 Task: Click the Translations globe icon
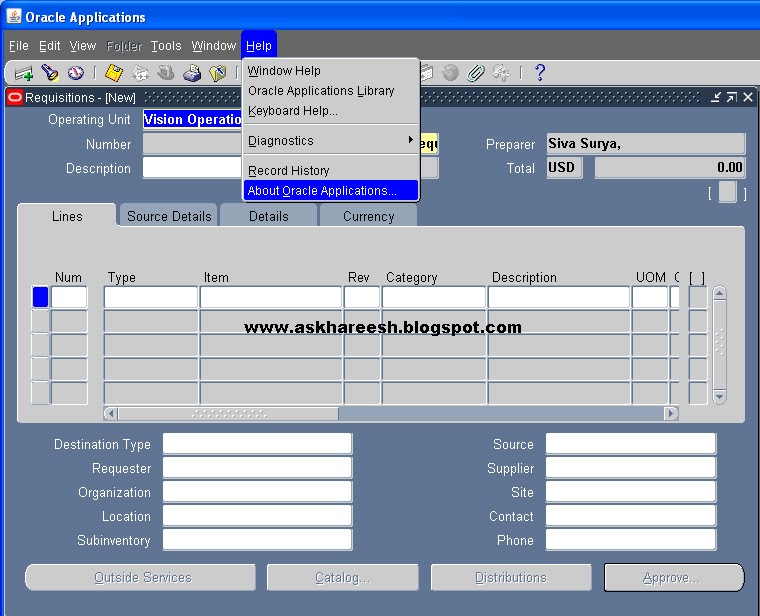tap(450, 73)
